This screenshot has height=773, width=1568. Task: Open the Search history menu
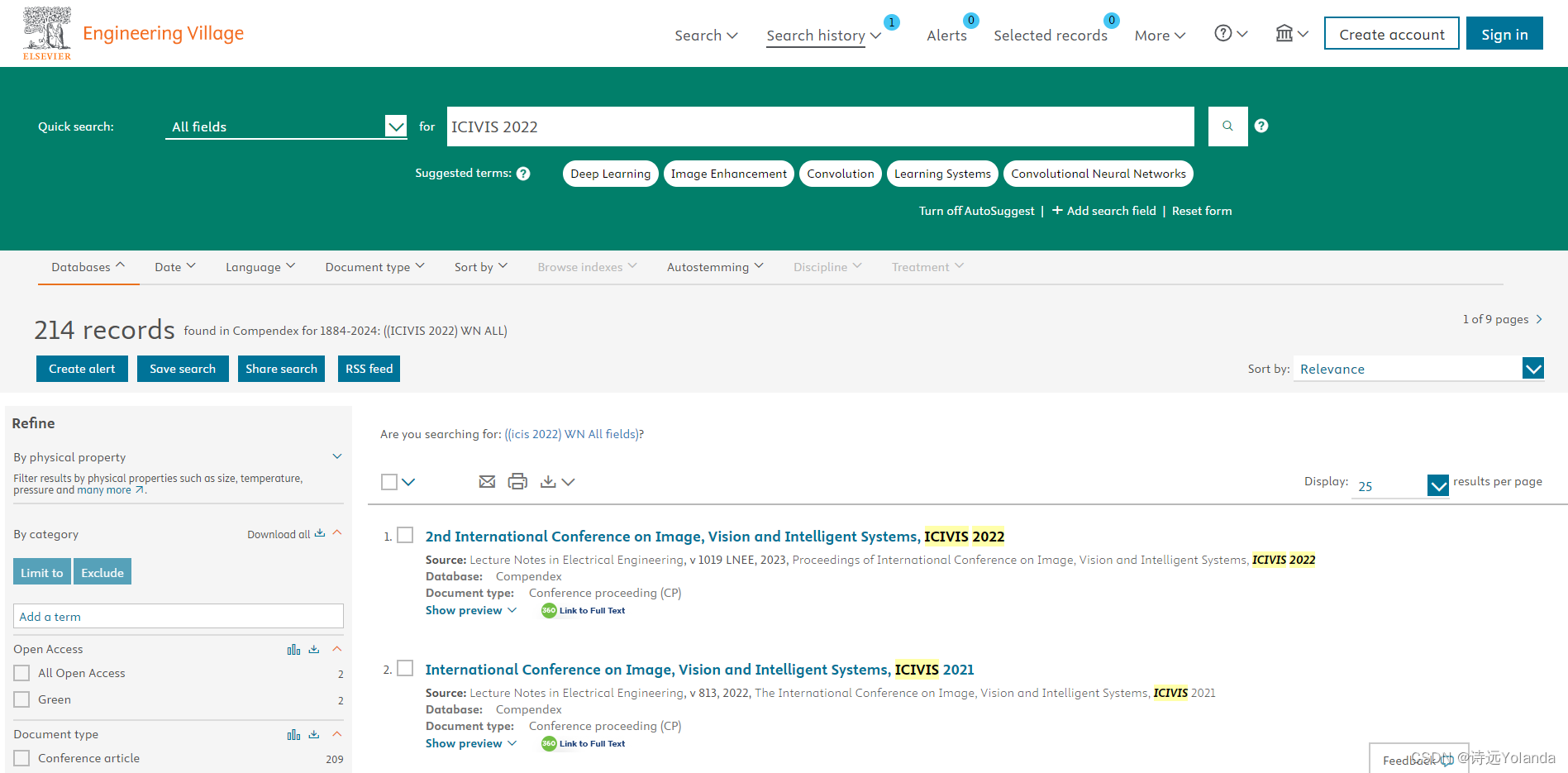(823, 36)
